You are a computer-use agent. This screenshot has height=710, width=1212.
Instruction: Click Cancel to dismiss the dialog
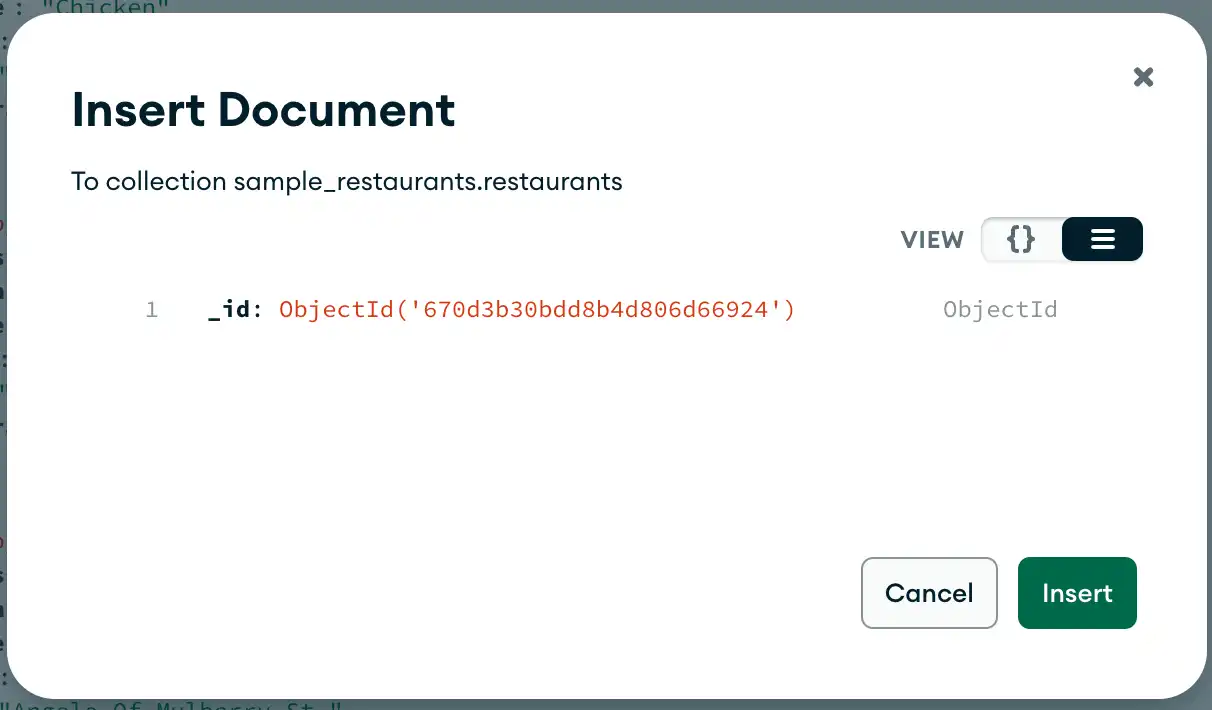pyautogui.click(x=929, y=593)
